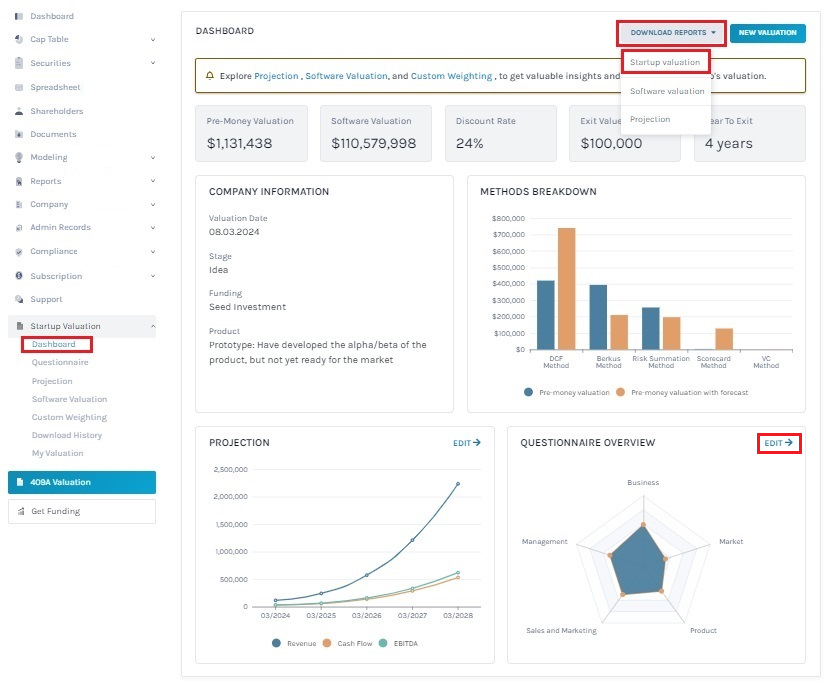The width and height of the screenshot is (824, 682).
Task: Expand the Reports chevron
Action: [153, 181]
